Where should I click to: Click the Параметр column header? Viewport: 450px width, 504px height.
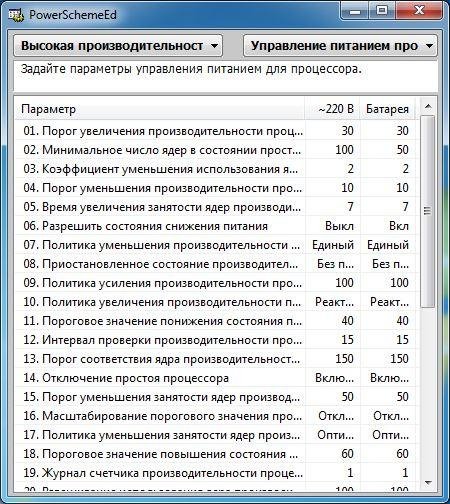[x=160, y=109]
